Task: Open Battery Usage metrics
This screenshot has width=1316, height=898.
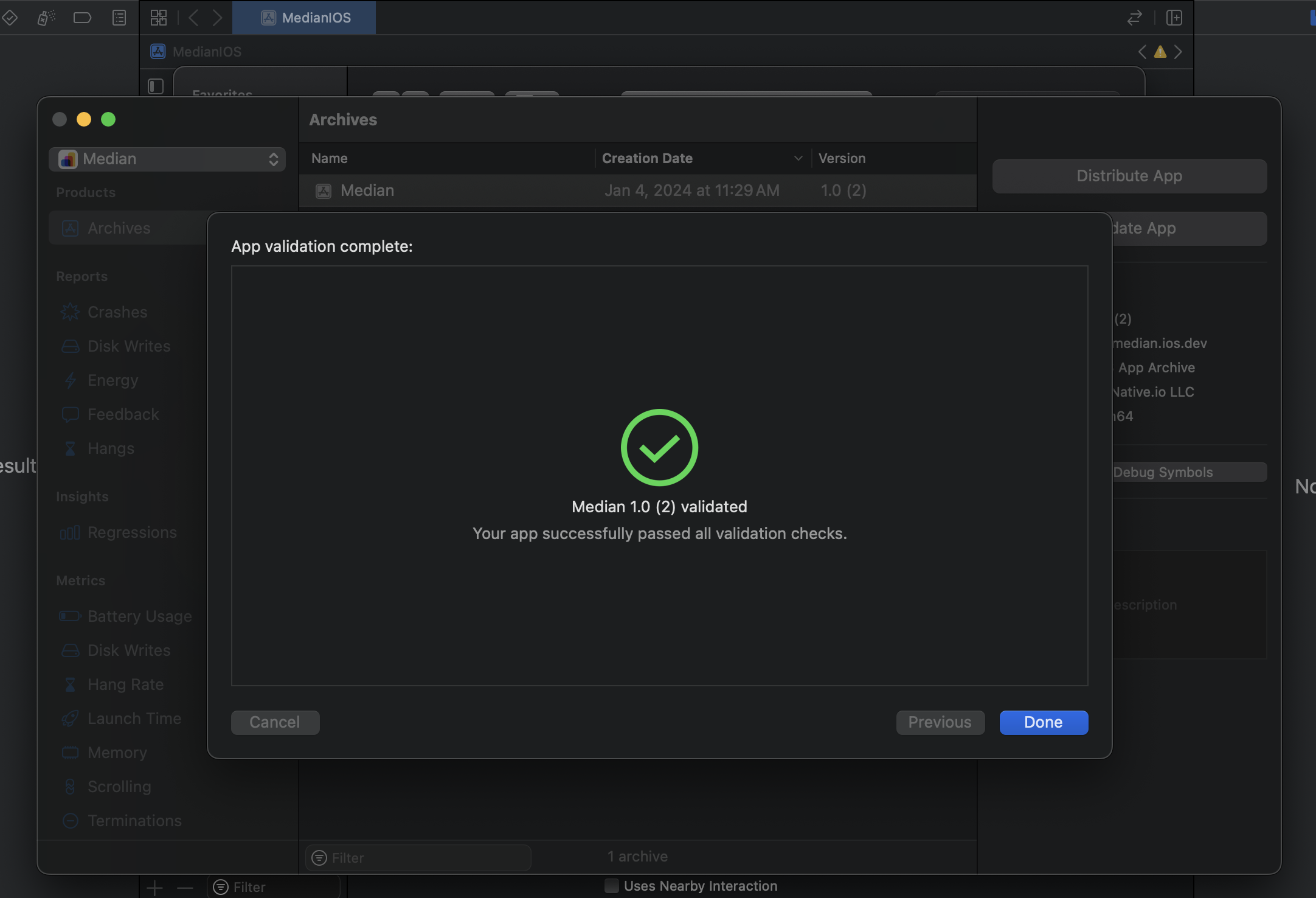Action: pos(140,616)
